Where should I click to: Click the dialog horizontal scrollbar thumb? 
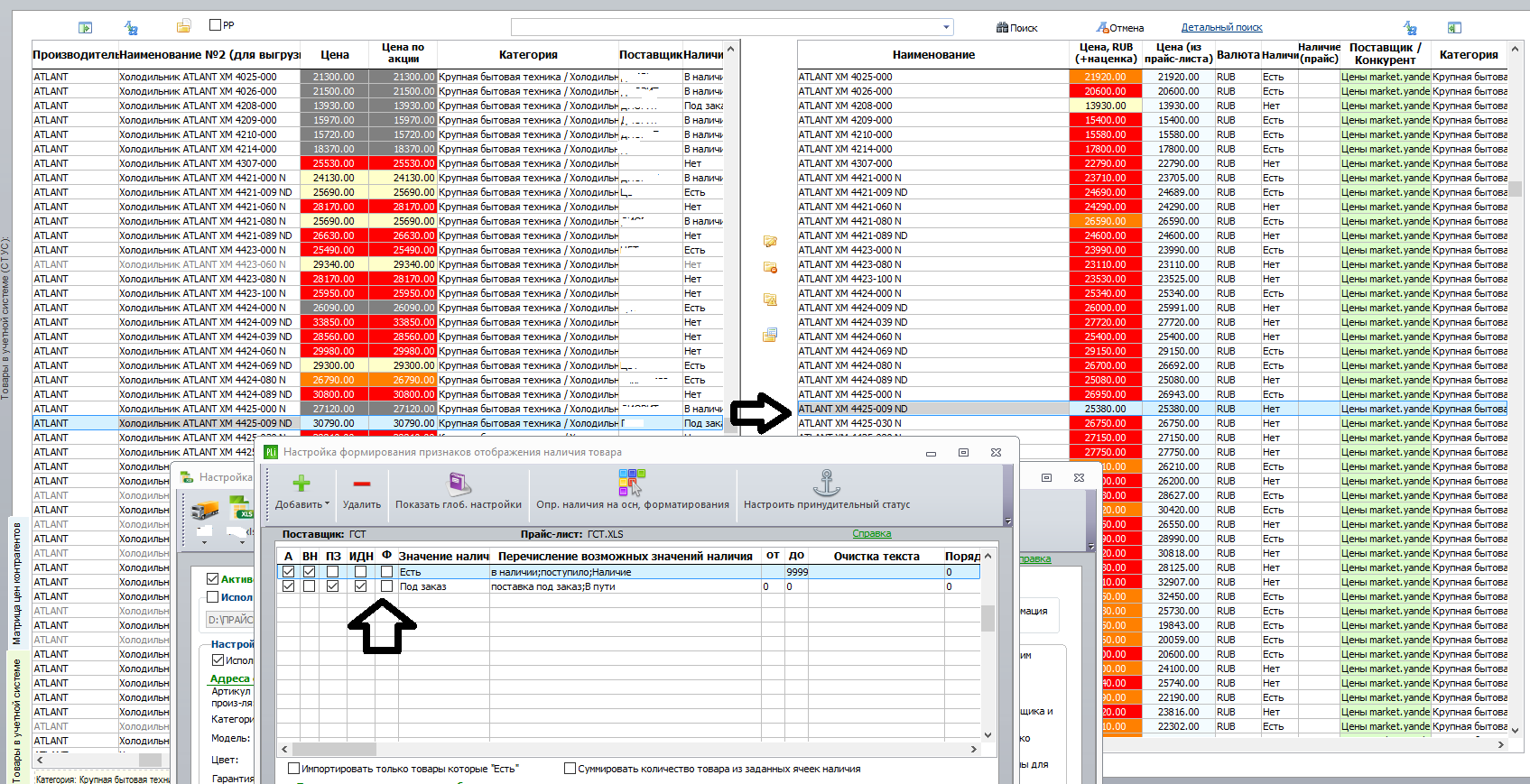[x=334, y=749]
